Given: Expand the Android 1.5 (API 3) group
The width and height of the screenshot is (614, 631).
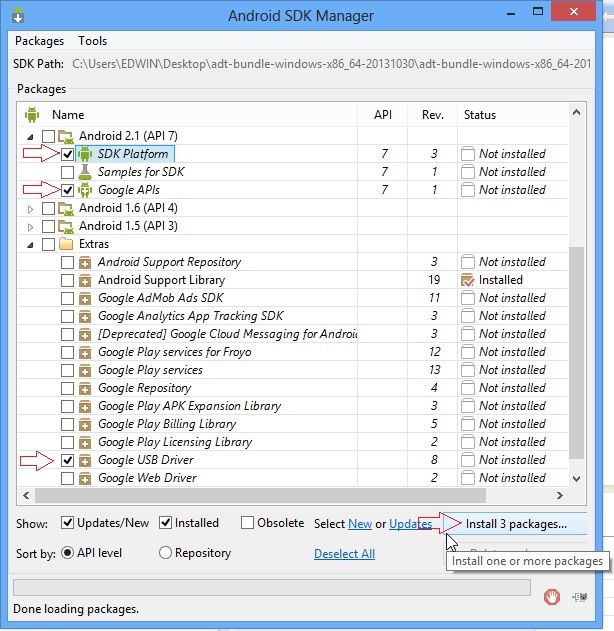Looking at the screenshot, I should (x=30, y=227).
